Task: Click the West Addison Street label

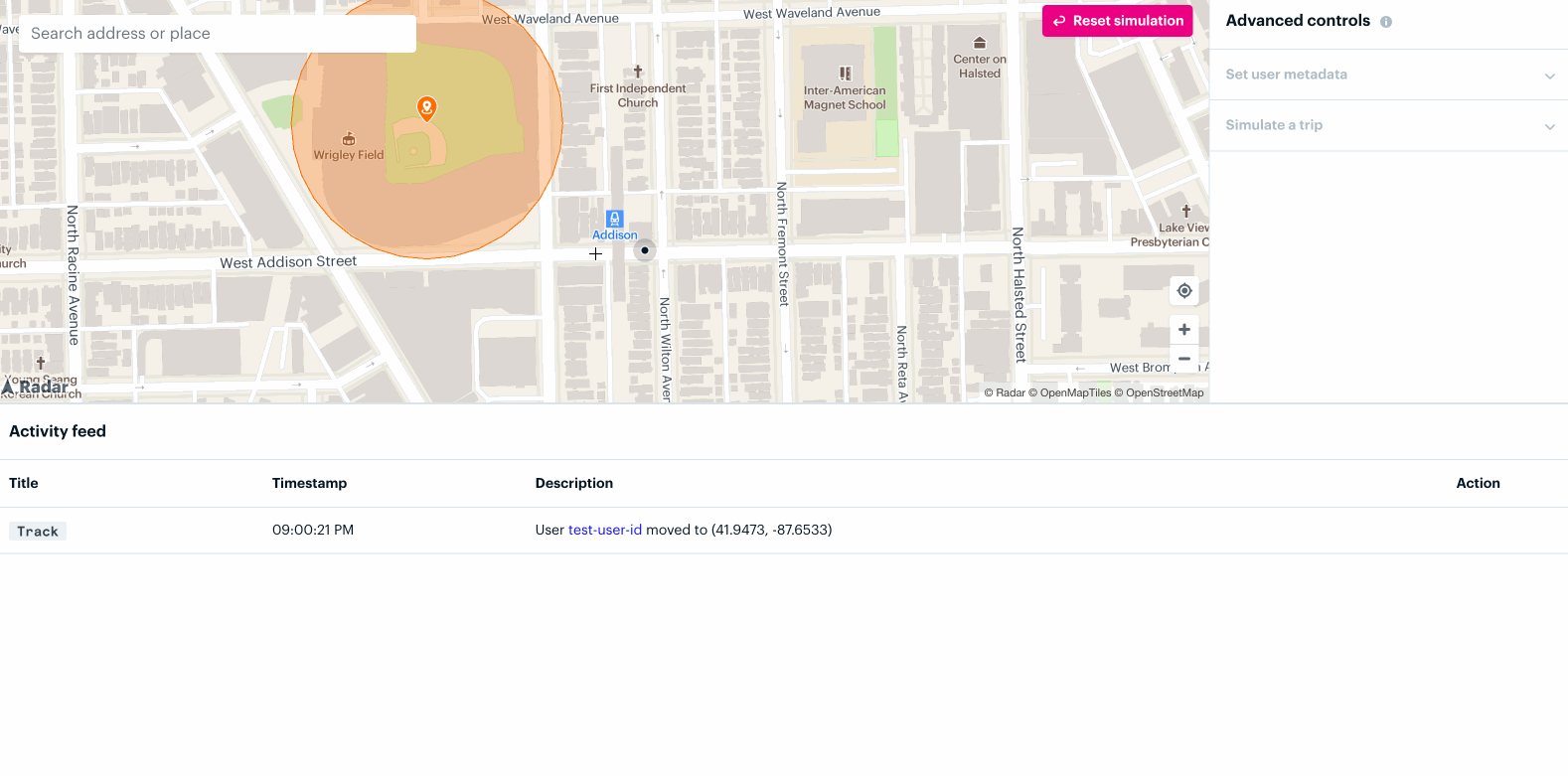Action: [x=288, y=262]
